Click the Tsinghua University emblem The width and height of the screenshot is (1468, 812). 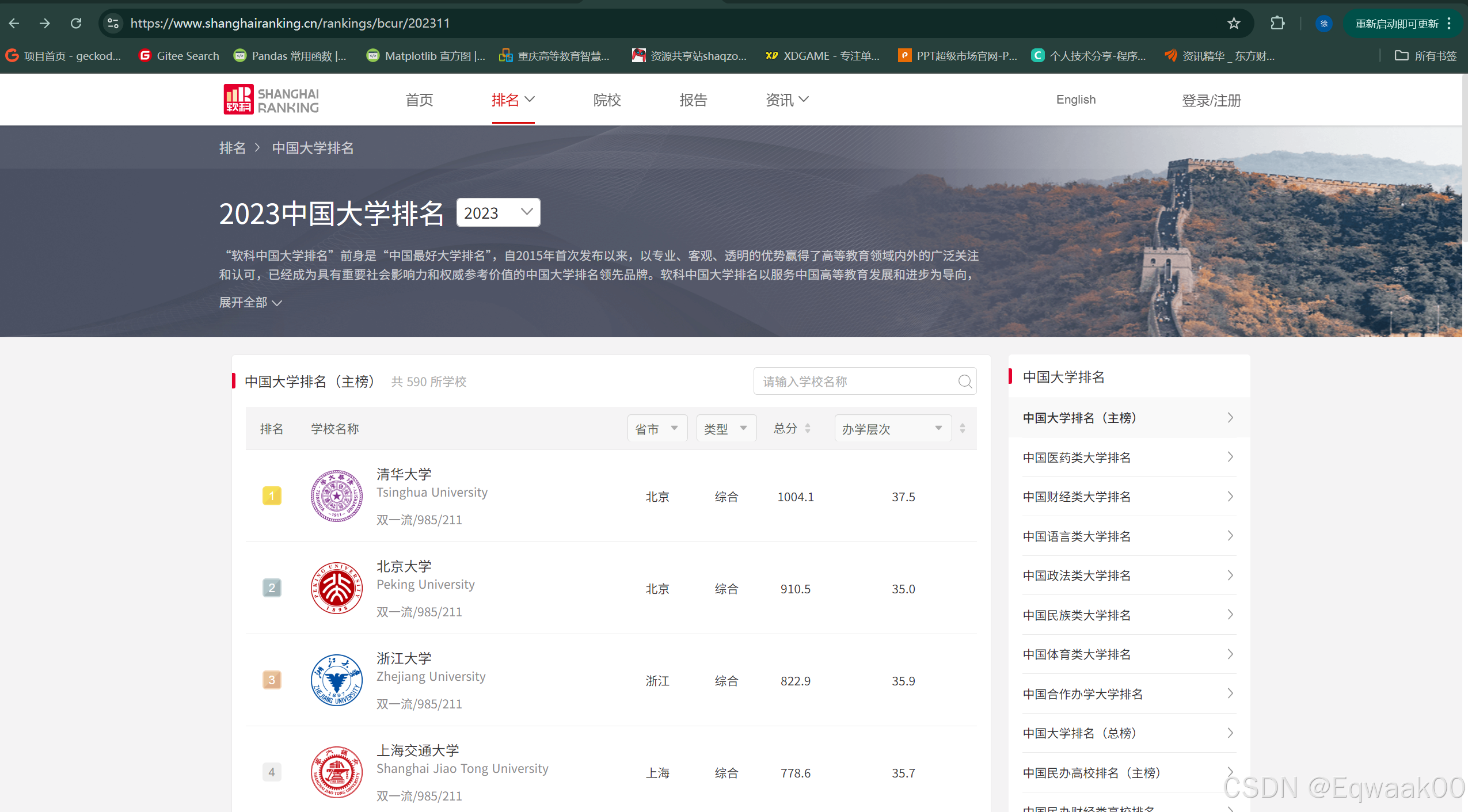[336, 496]
